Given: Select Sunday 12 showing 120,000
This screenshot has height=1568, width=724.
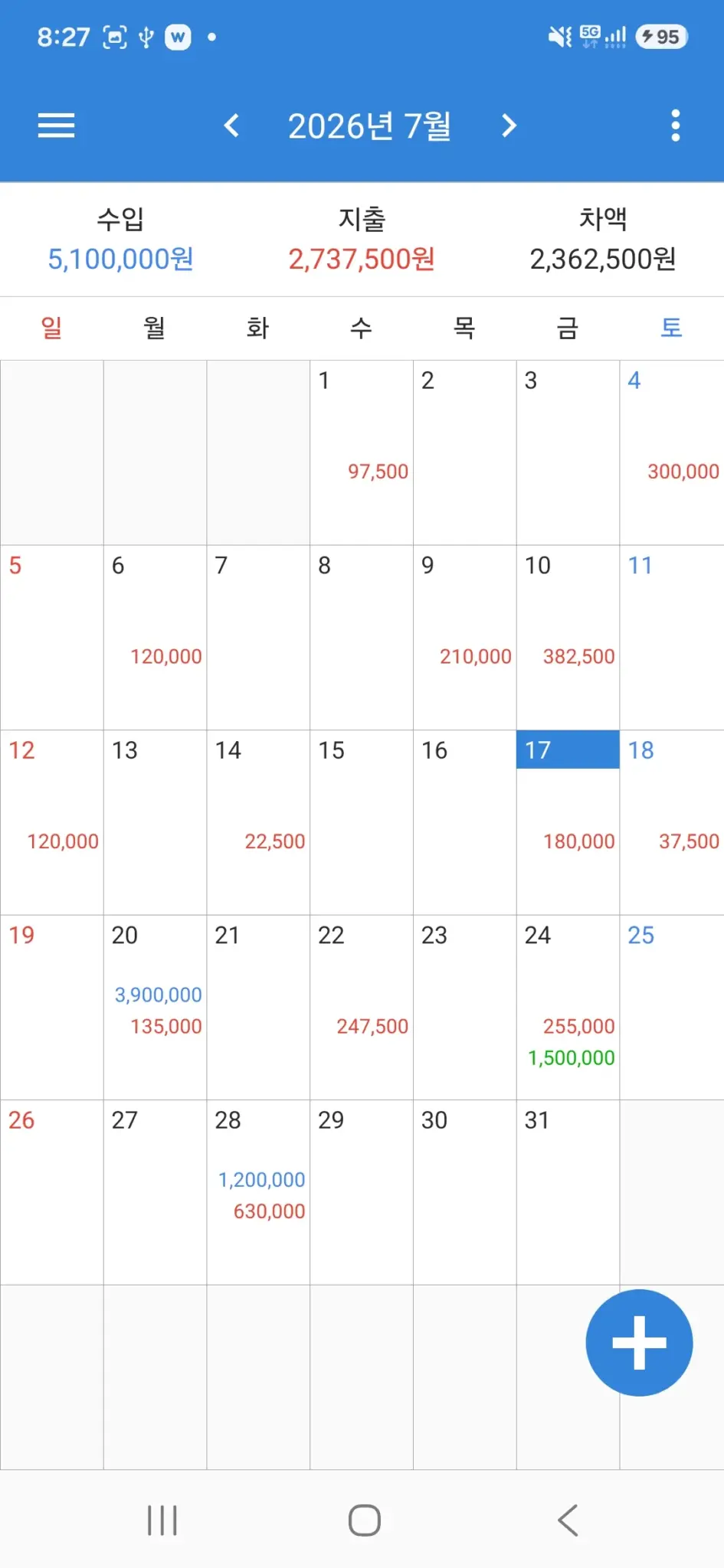Looking at the screenshot, I should click(x=52, y=822).
